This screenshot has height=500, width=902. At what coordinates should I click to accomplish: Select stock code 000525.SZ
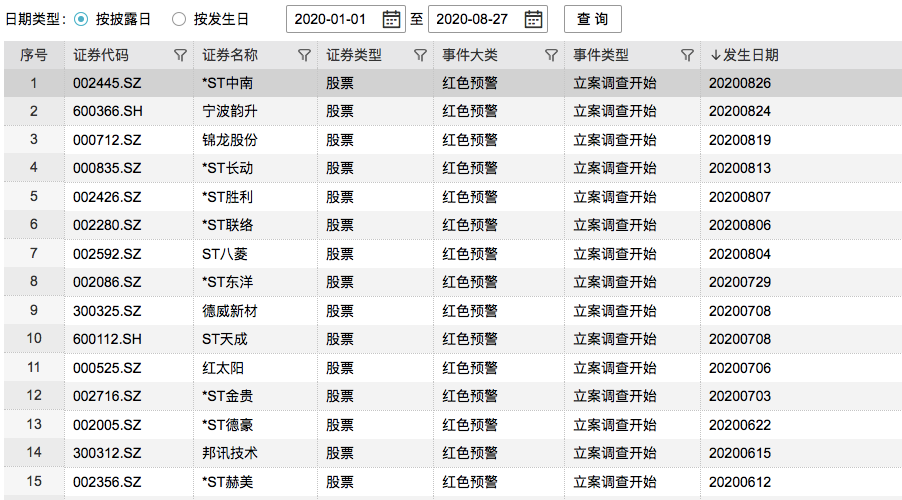[x=107, y=368]
